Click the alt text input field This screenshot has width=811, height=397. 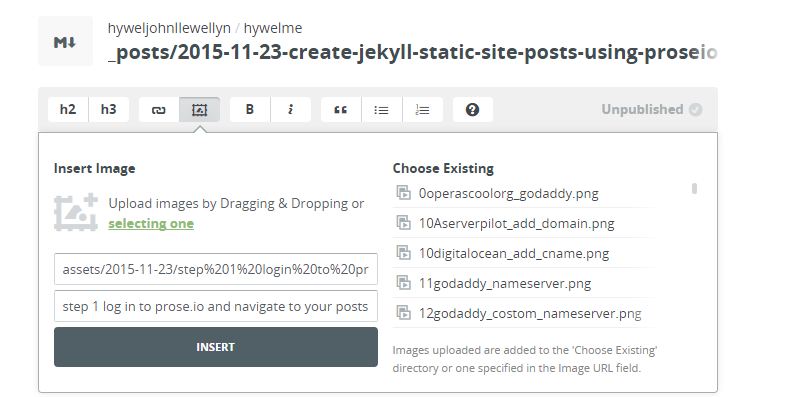[216, 306]
